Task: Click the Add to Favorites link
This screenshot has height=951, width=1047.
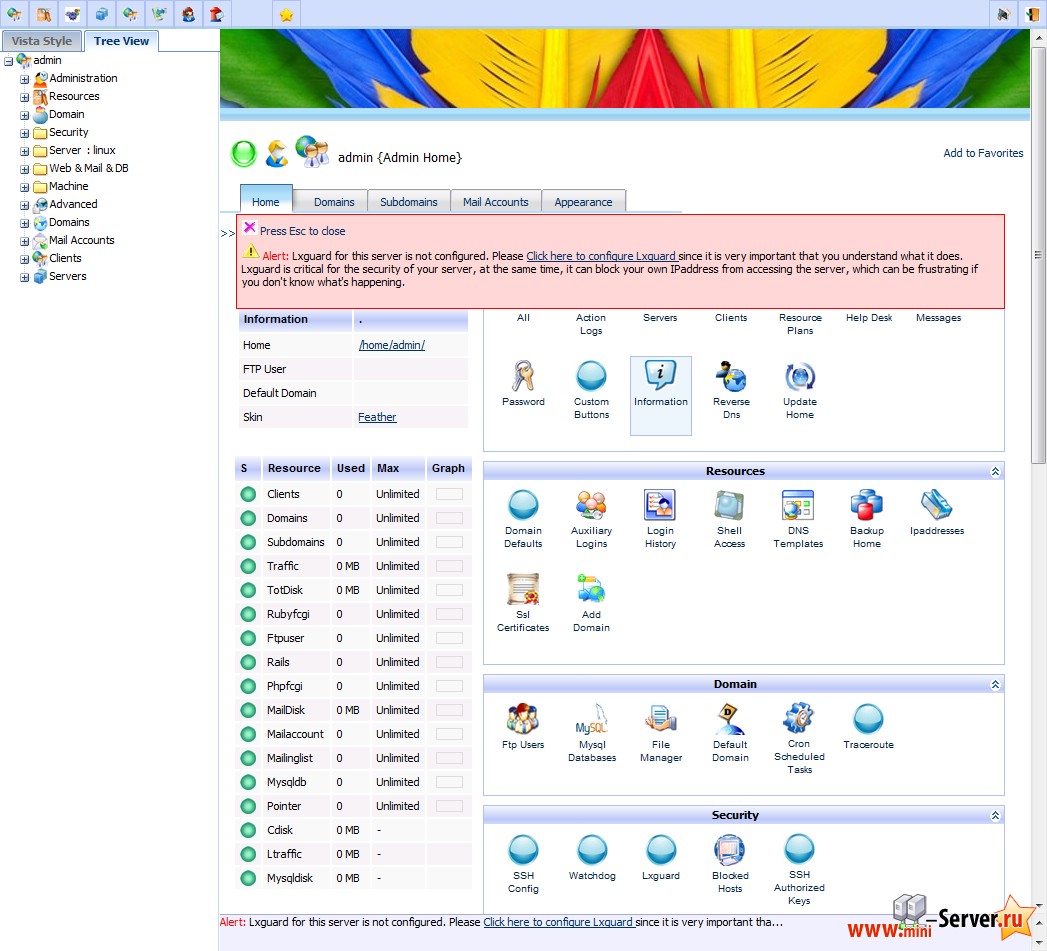Action: click(983, 153)
